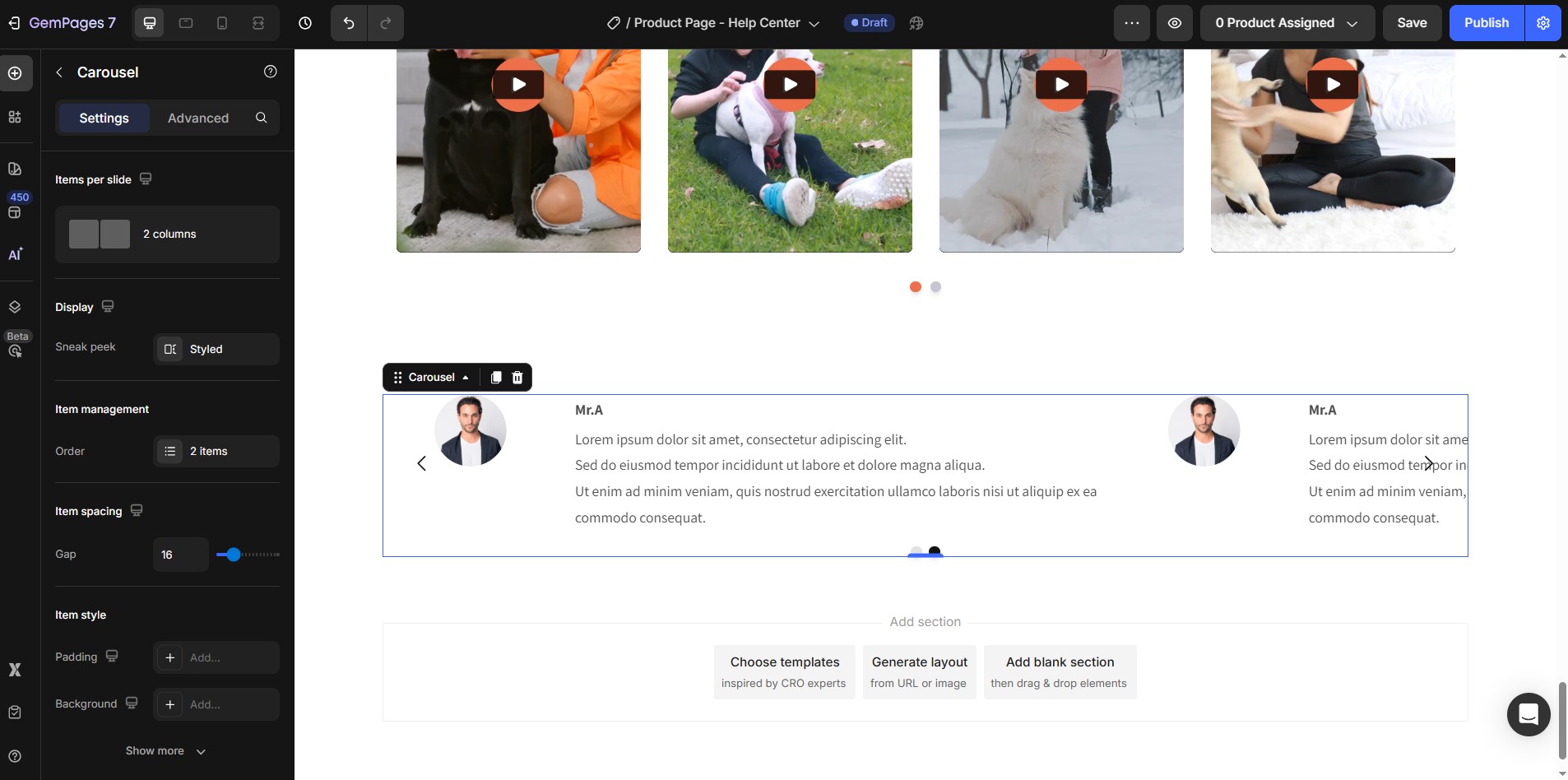Open the three-dot more options menu

[1132, 23]
